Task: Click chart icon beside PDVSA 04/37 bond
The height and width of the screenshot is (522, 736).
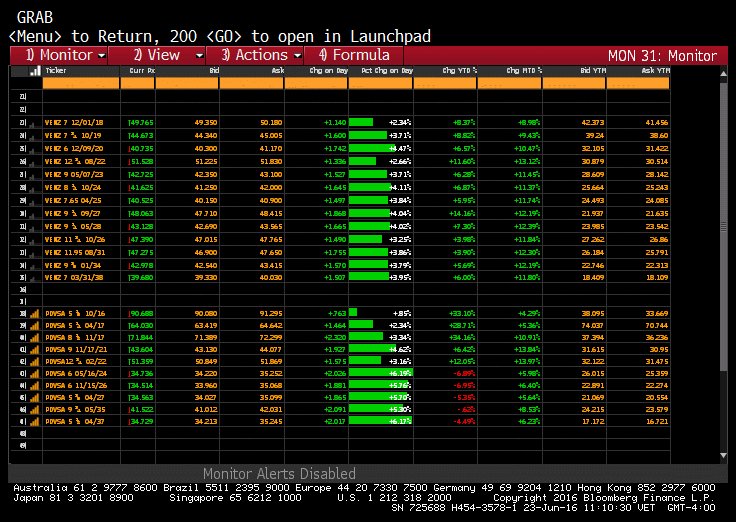Action: (x=35, y=422)
